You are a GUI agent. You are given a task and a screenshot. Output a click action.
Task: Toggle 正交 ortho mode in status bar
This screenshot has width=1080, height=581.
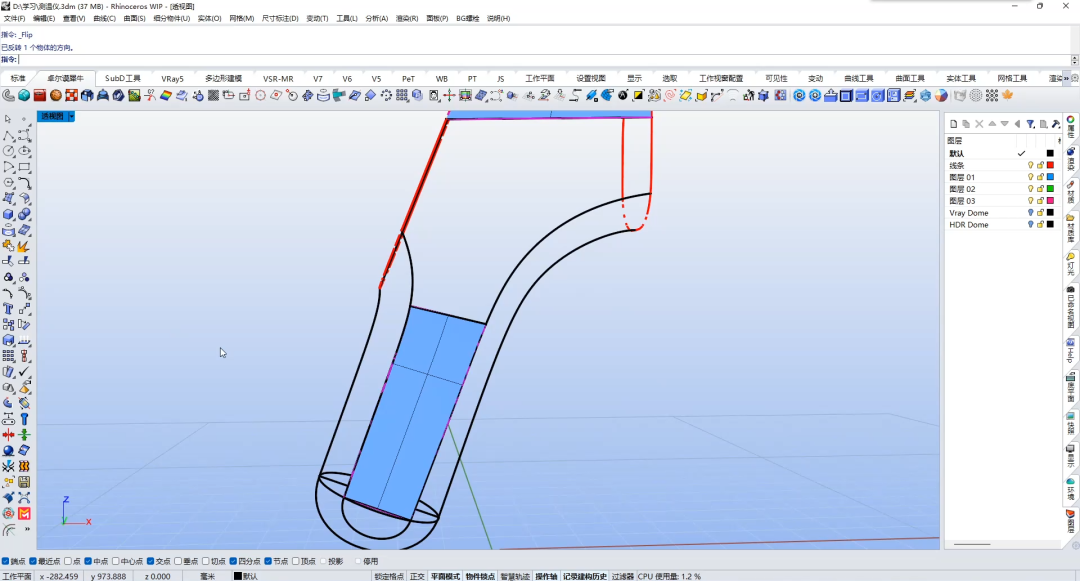coord(417,576)
